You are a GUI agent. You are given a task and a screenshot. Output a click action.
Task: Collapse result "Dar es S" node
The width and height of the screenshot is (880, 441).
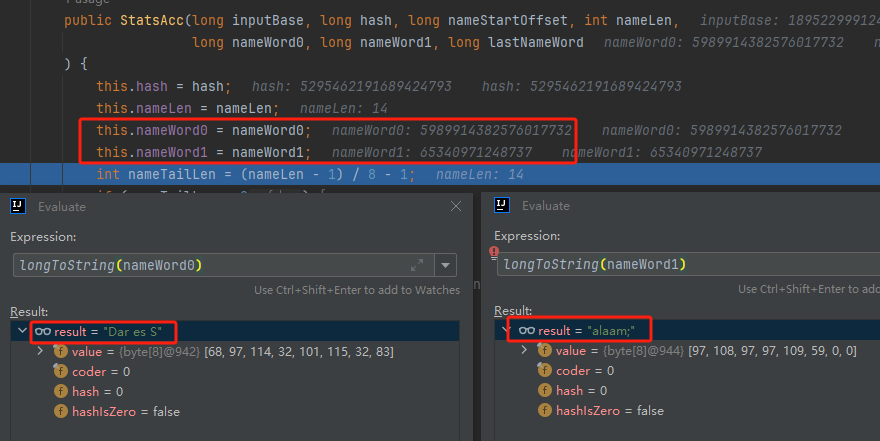pyautogui.click(x=22, y=331)
